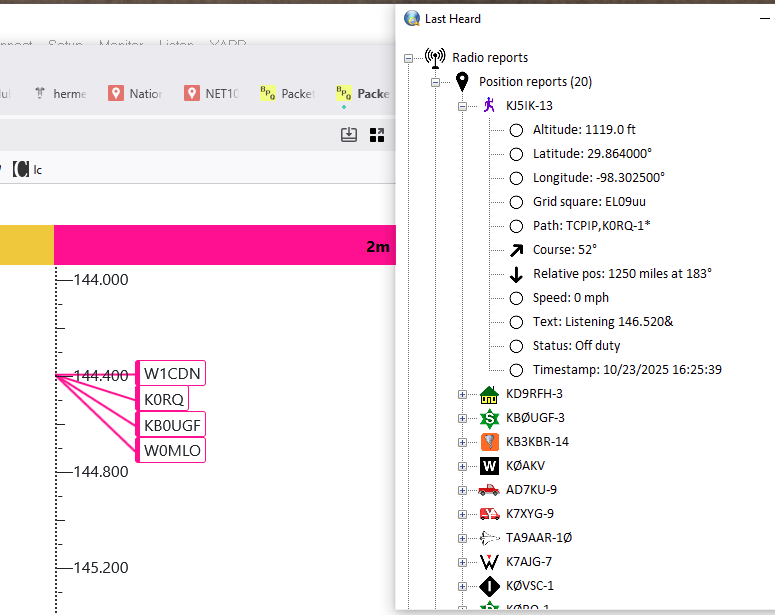Click the W1CDN callsign label
The height and width of the screenshot is (615, 775).
[172, 374]
